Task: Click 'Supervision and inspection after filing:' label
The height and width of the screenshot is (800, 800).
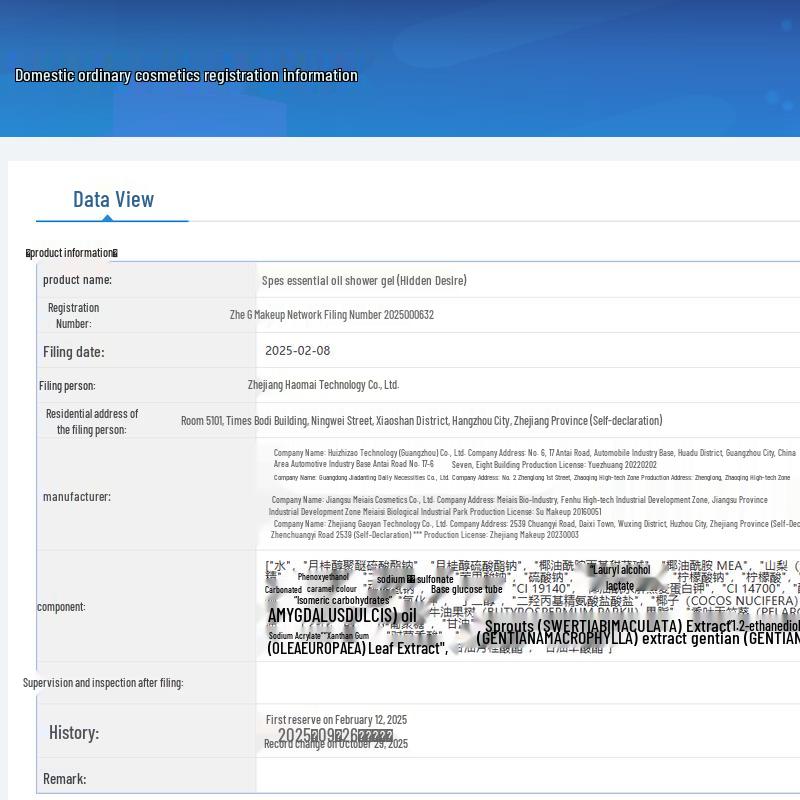Action: (103, 683)
